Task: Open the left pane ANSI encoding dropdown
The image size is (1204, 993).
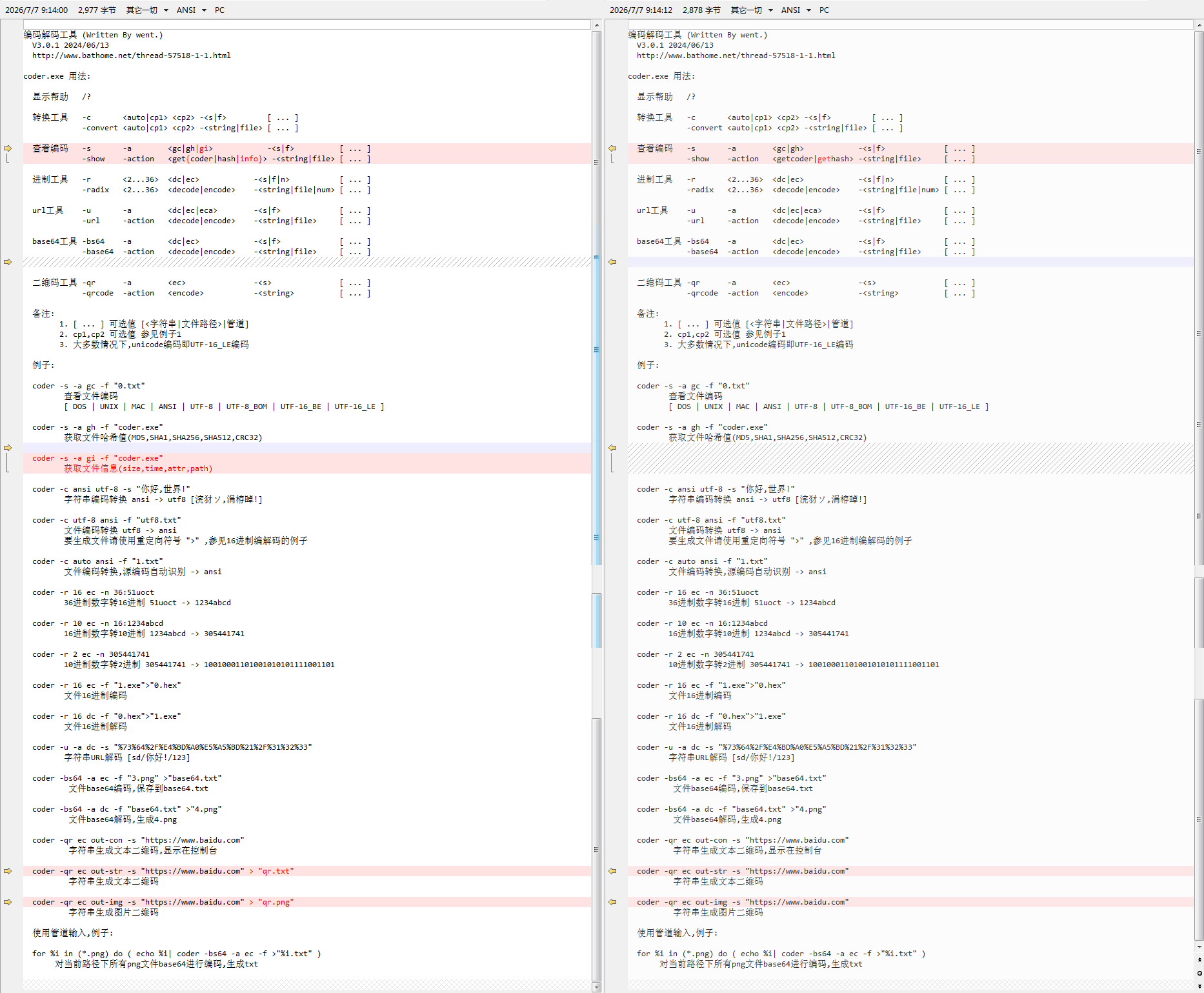Action: [x=191, y=10]
